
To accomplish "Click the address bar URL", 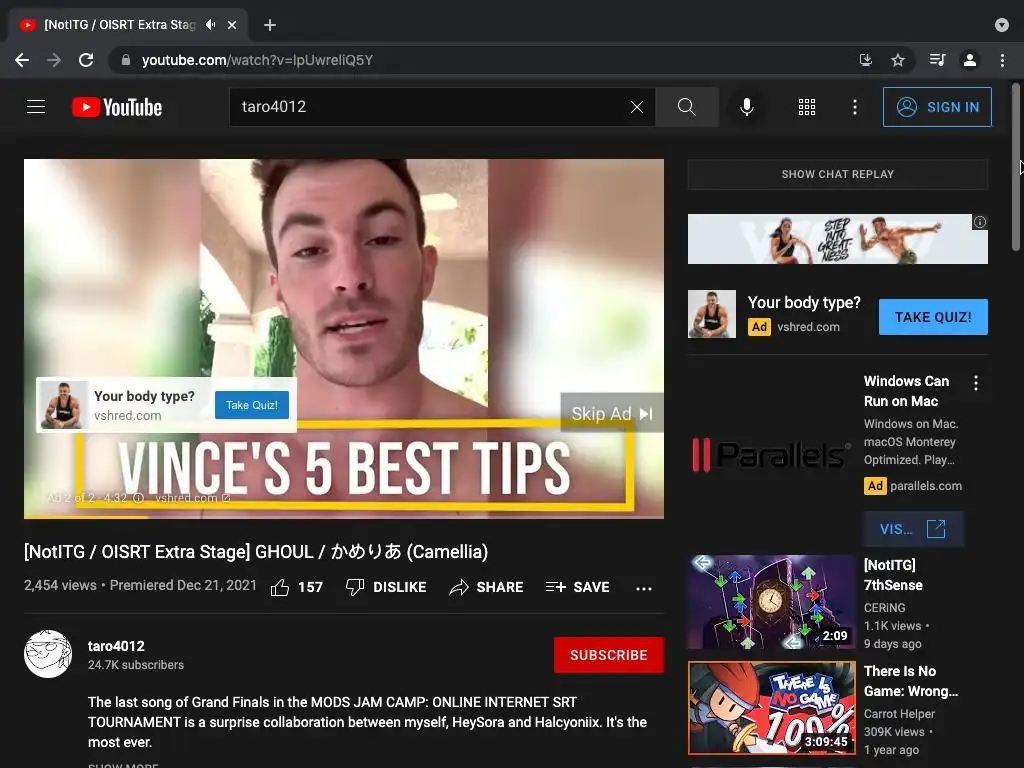I will (257, 60).
